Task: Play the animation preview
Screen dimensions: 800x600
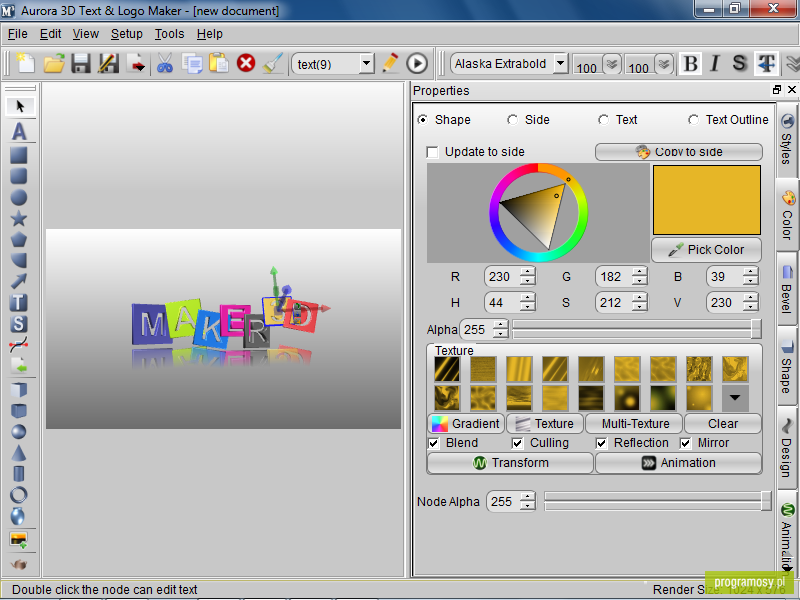Action: tap(417, 63)
